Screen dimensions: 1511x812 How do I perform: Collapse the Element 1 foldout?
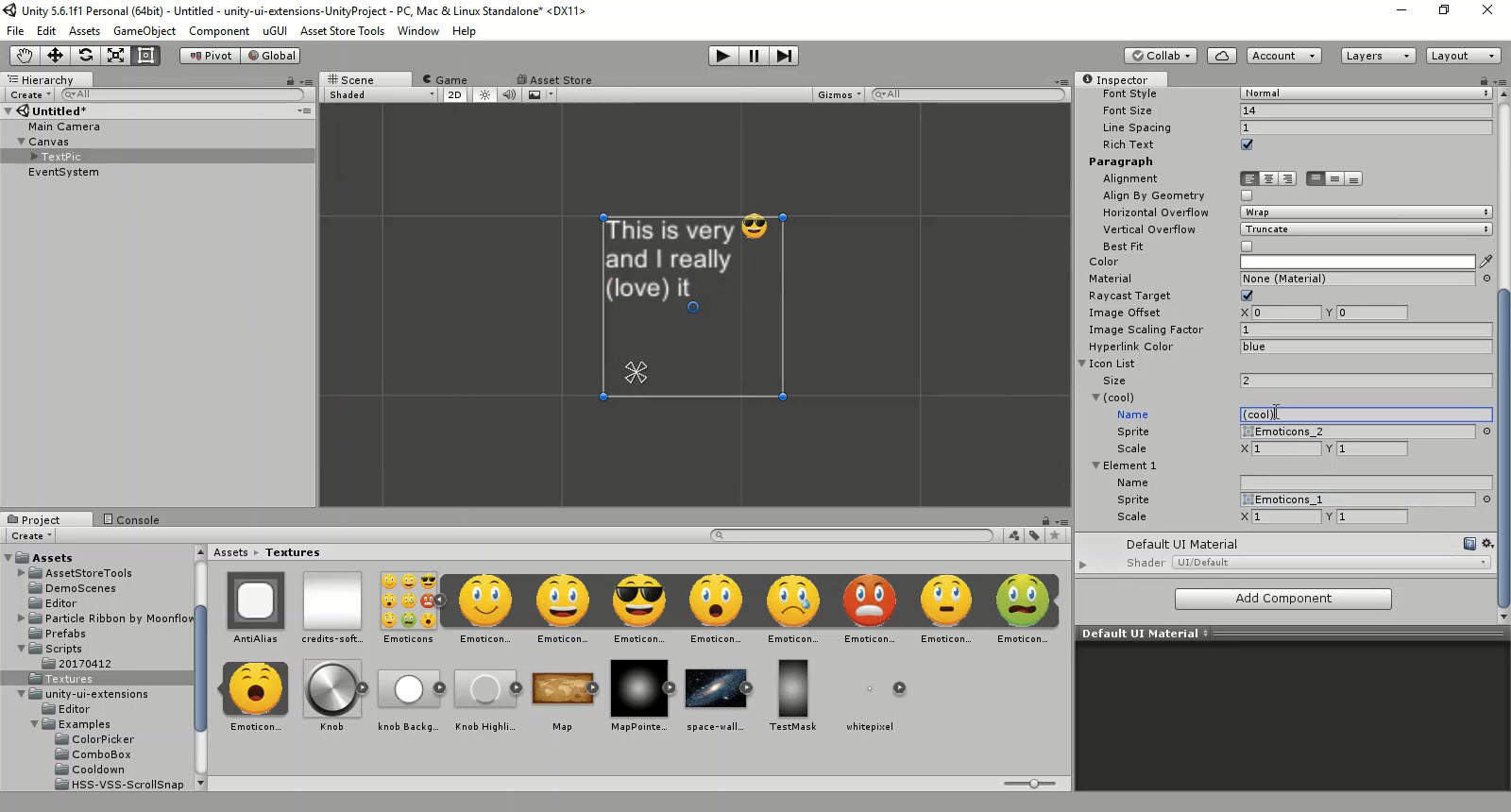click(x=1096, y=465)
